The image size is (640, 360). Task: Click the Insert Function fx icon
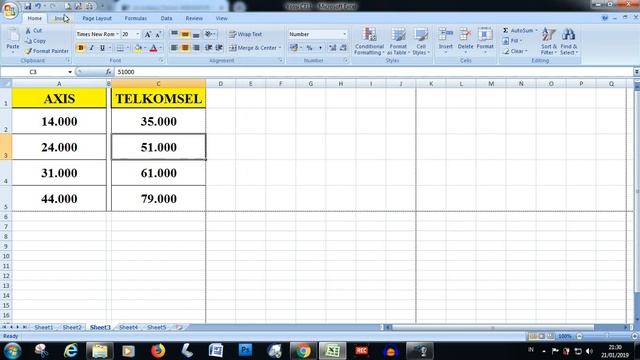pyautogui.click(x=108, y=72)
